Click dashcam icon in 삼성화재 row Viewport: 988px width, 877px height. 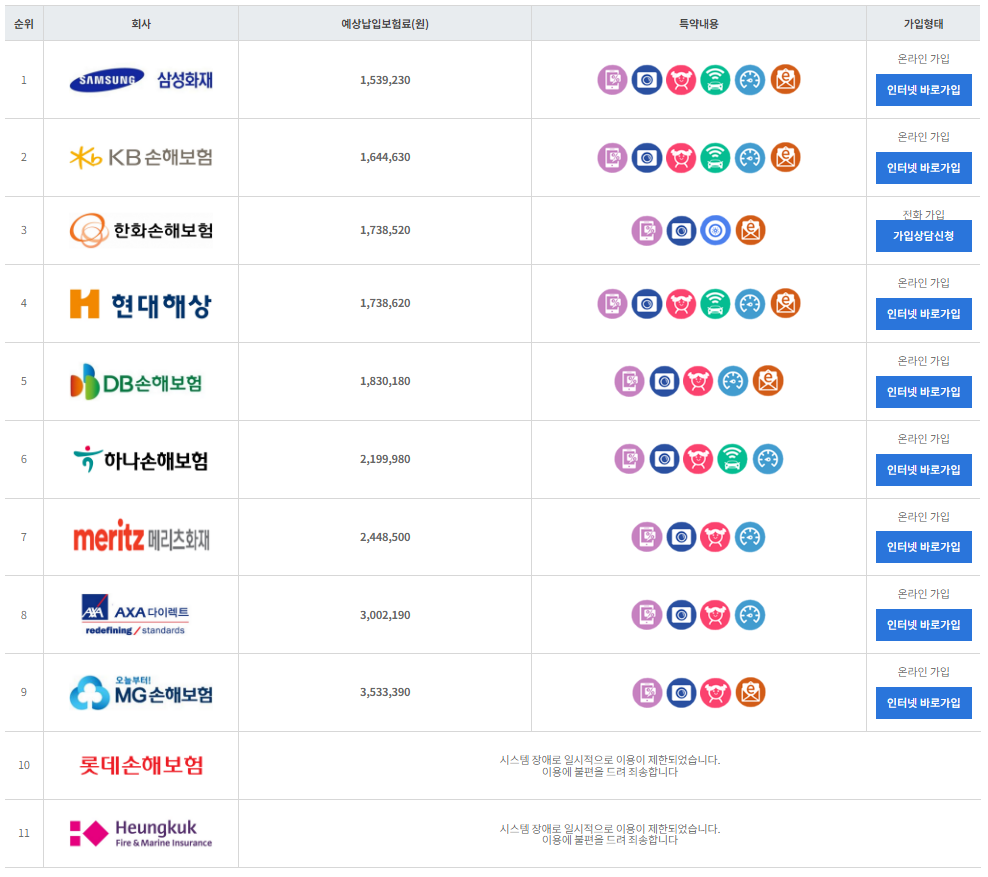(646, 80)
